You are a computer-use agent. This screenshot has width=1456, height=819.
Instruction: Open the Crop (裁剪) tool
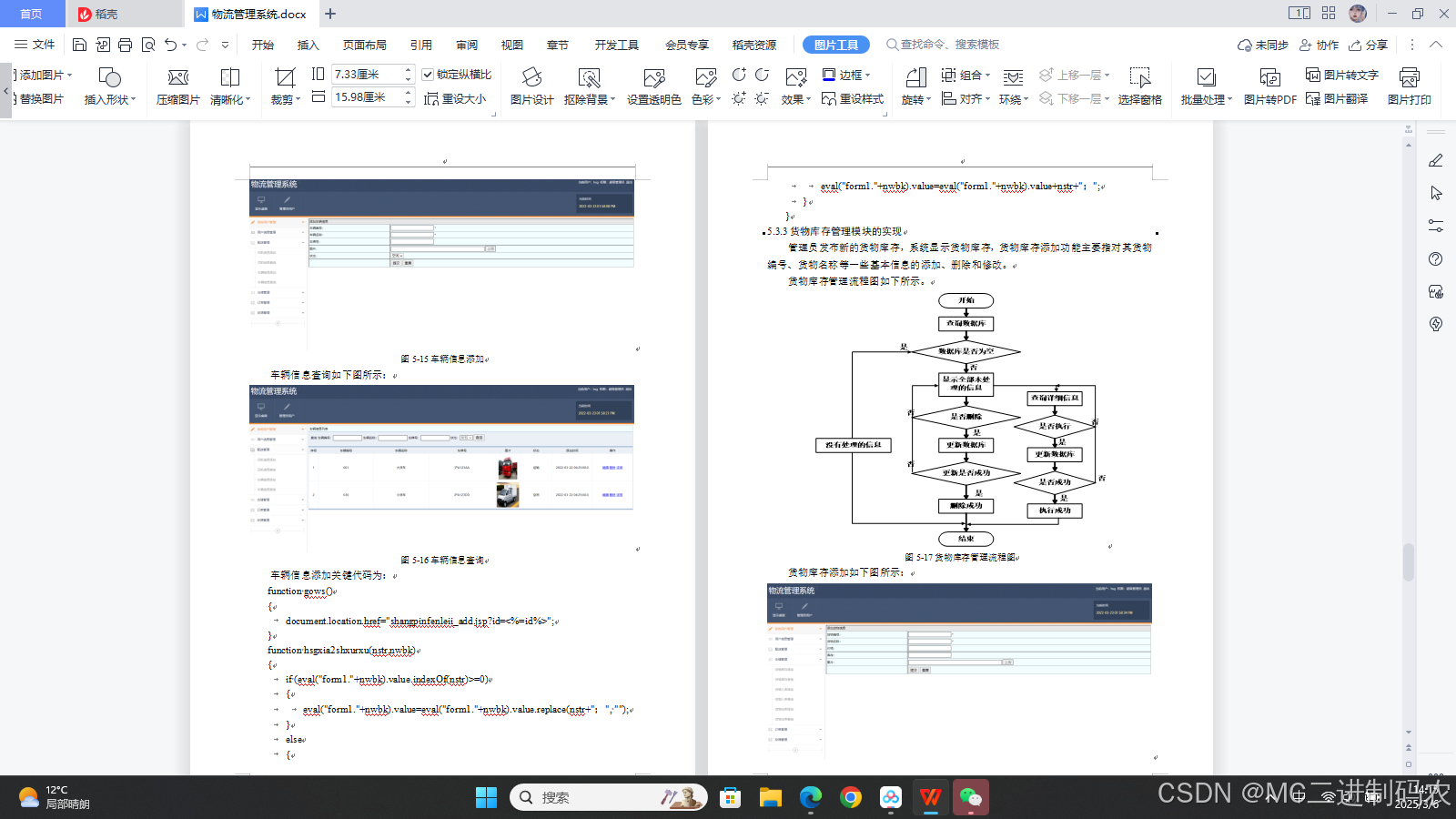[x=286, y=86]
